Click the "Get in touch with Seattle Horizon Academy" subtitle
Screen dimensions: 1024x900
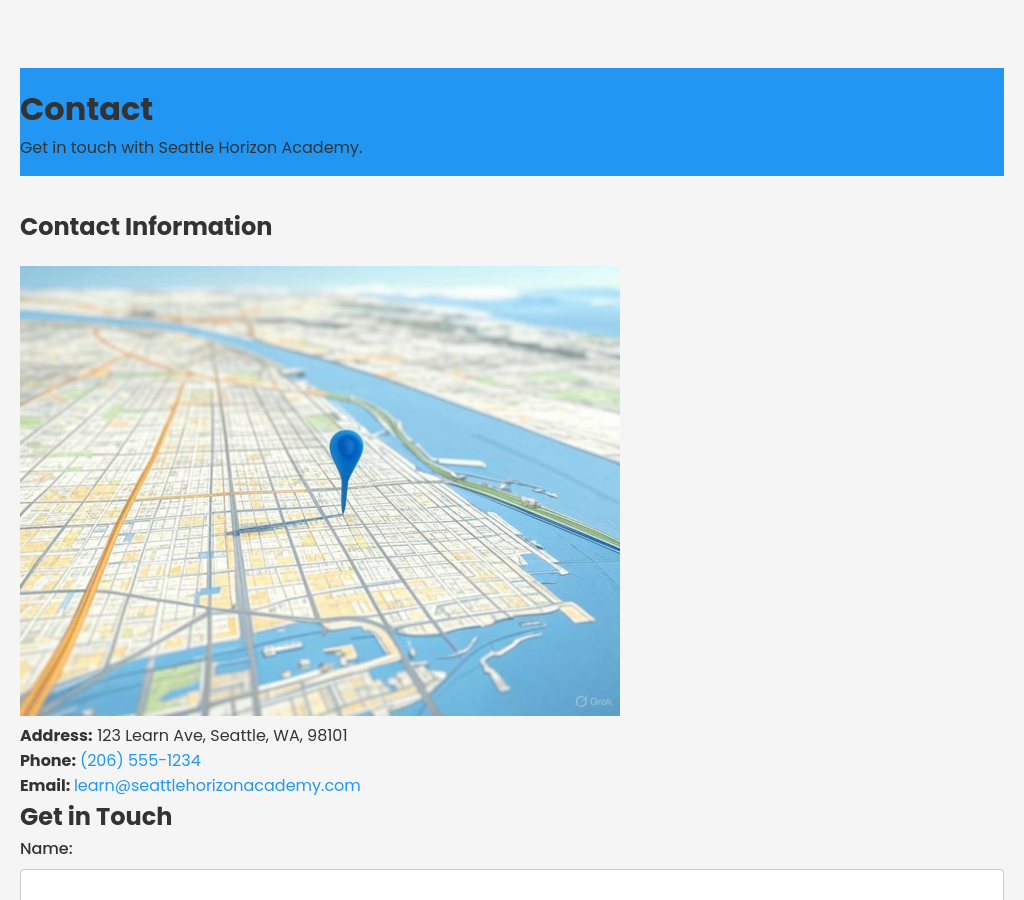point(191,148)
